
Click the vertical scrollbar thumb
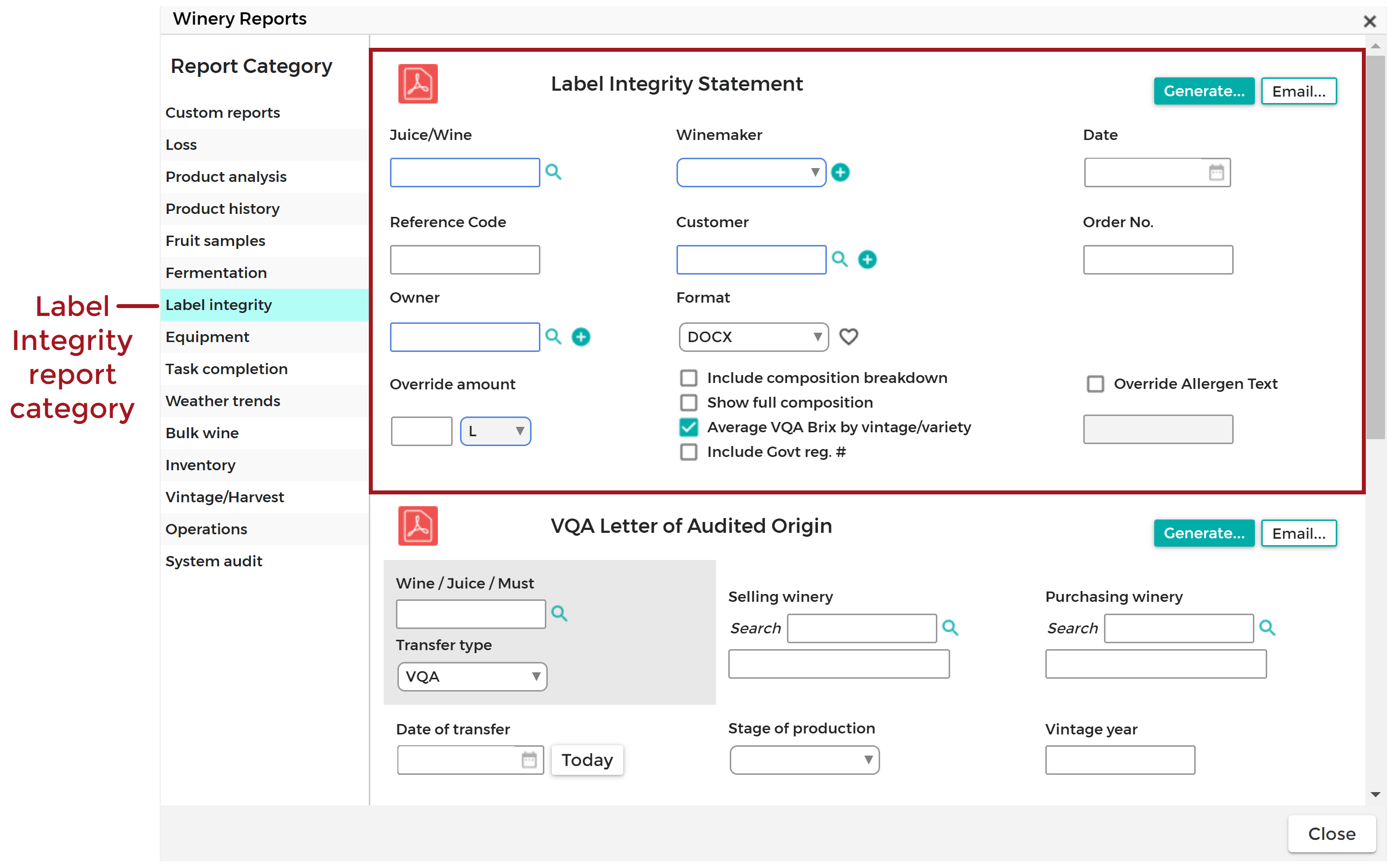pyautogui.click(x=1375, y=247)
